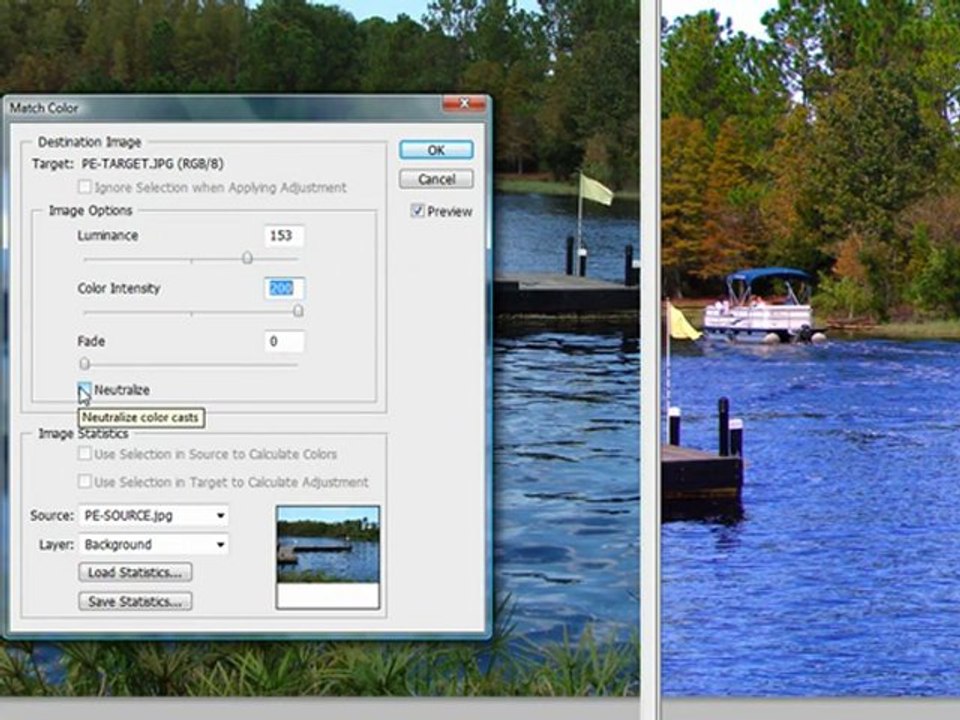Click the Fade value field
The width and height of the screenshot is (960, 720).
point(284,341)
